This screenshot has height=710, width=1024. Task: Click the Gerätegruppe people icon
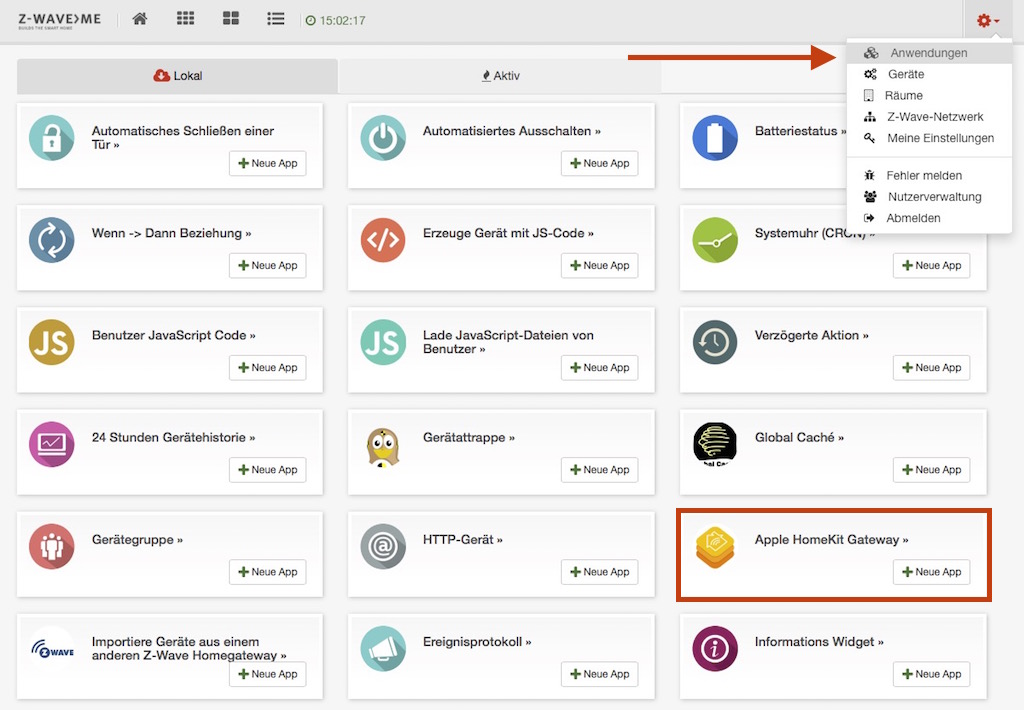coord(51,547)
